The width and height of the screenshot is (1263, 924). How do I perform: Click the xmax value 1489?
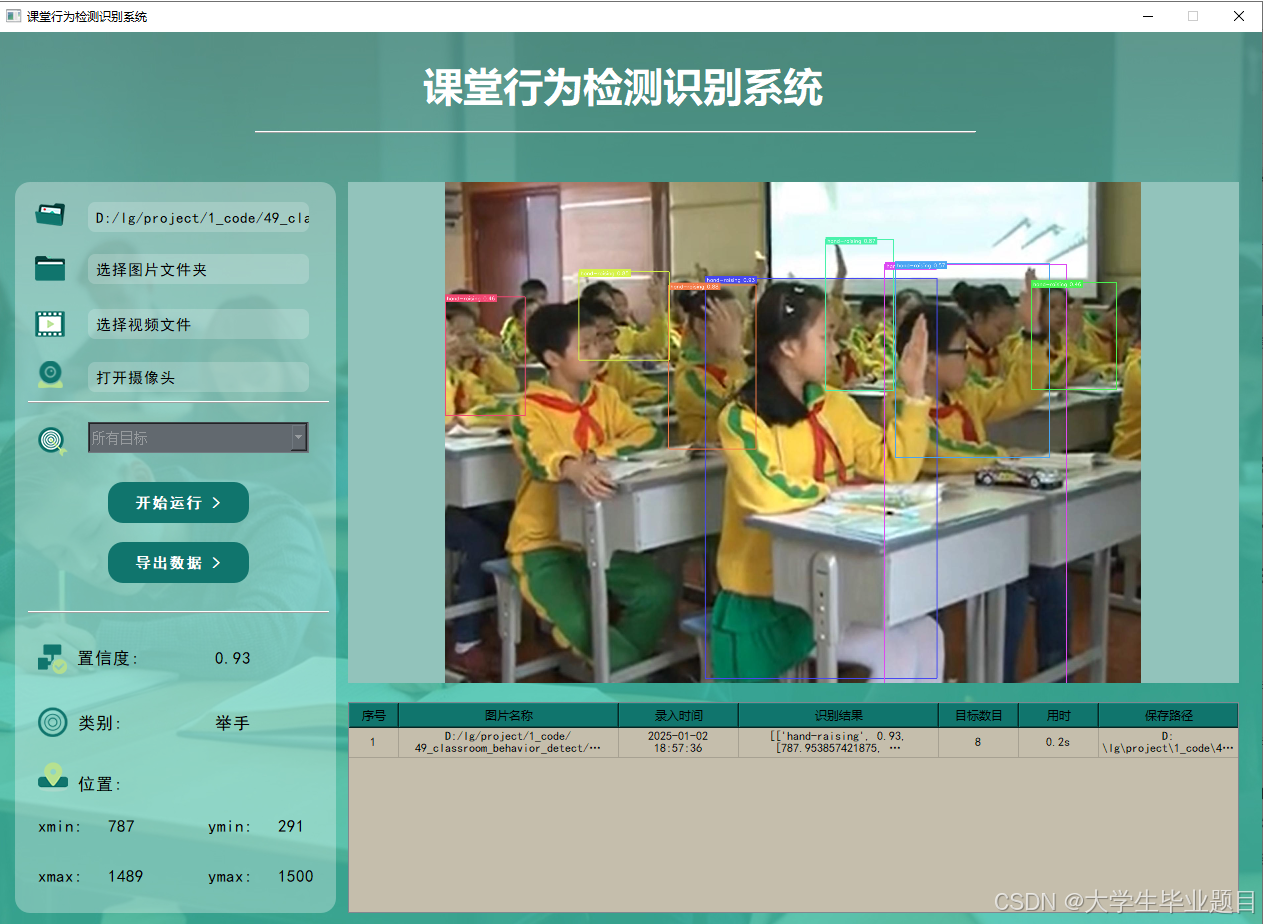[125, 876]
